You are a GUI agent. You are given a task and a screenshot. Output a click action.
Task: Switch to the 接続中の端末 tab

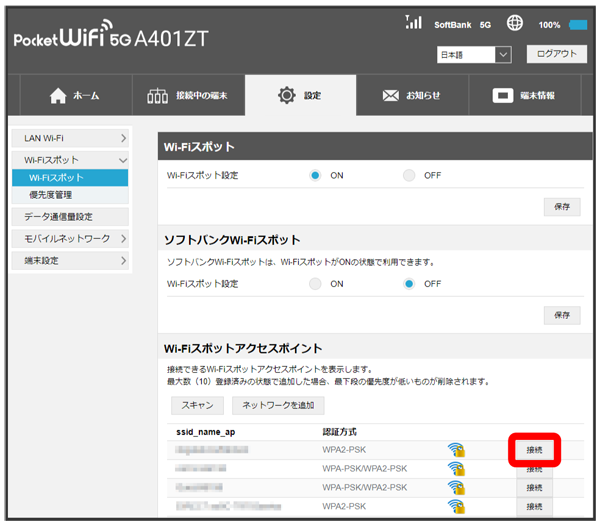pos(188,96)
